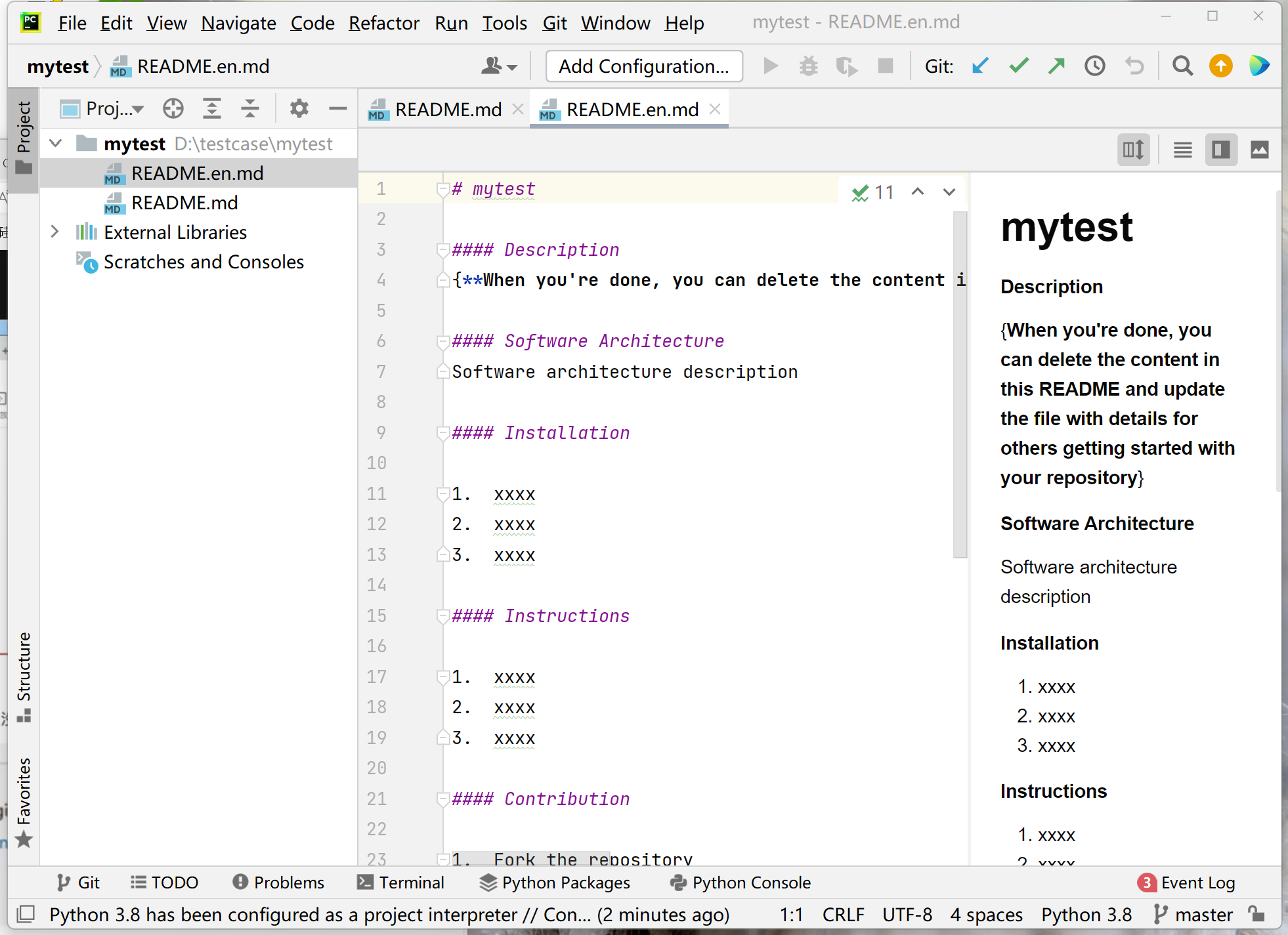Click Collapse All icon in Project panel
The image size is (1288, 935).
[x=250, y=108]
